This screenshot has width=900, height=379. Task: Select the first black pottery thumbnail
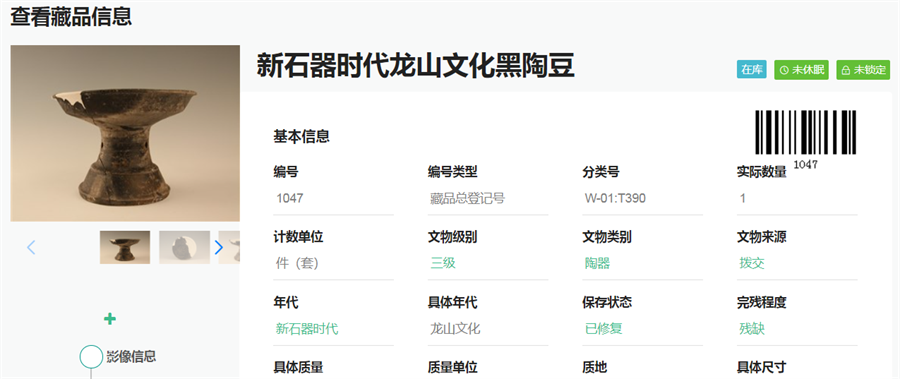coord(125,247)
